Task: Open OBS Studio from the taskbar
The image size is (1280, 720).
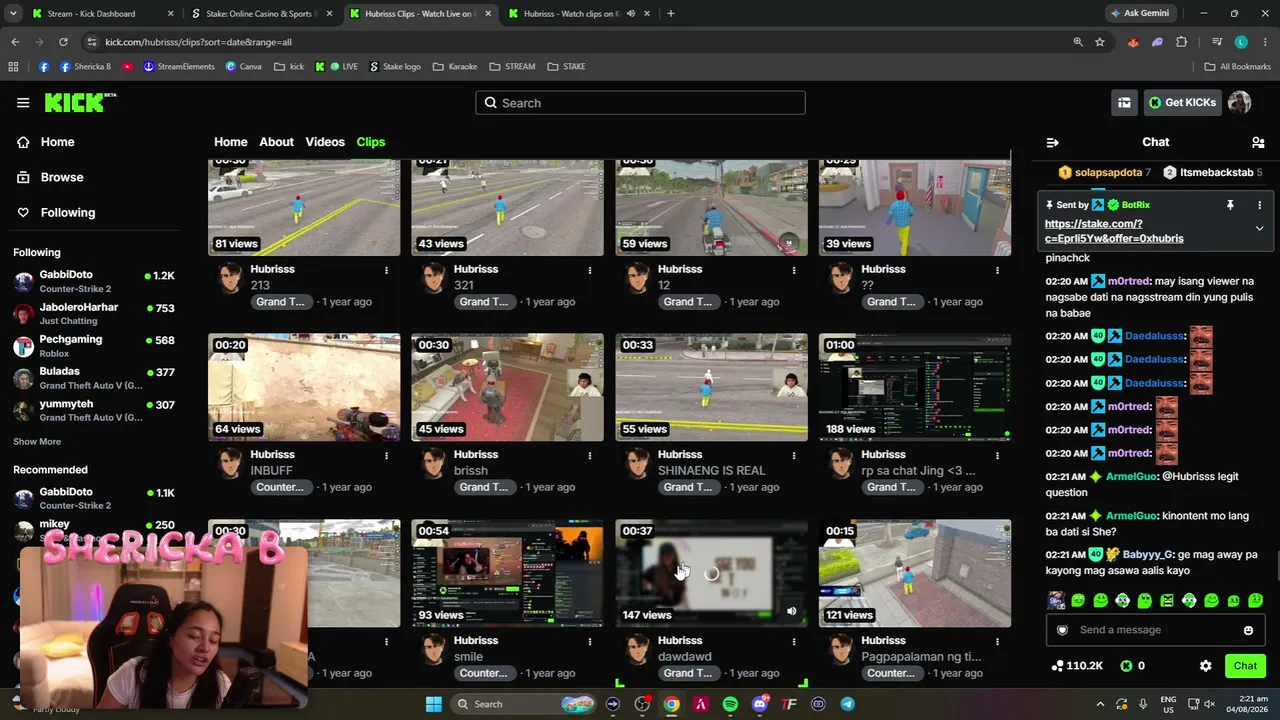Action: (x=642, y=704)
